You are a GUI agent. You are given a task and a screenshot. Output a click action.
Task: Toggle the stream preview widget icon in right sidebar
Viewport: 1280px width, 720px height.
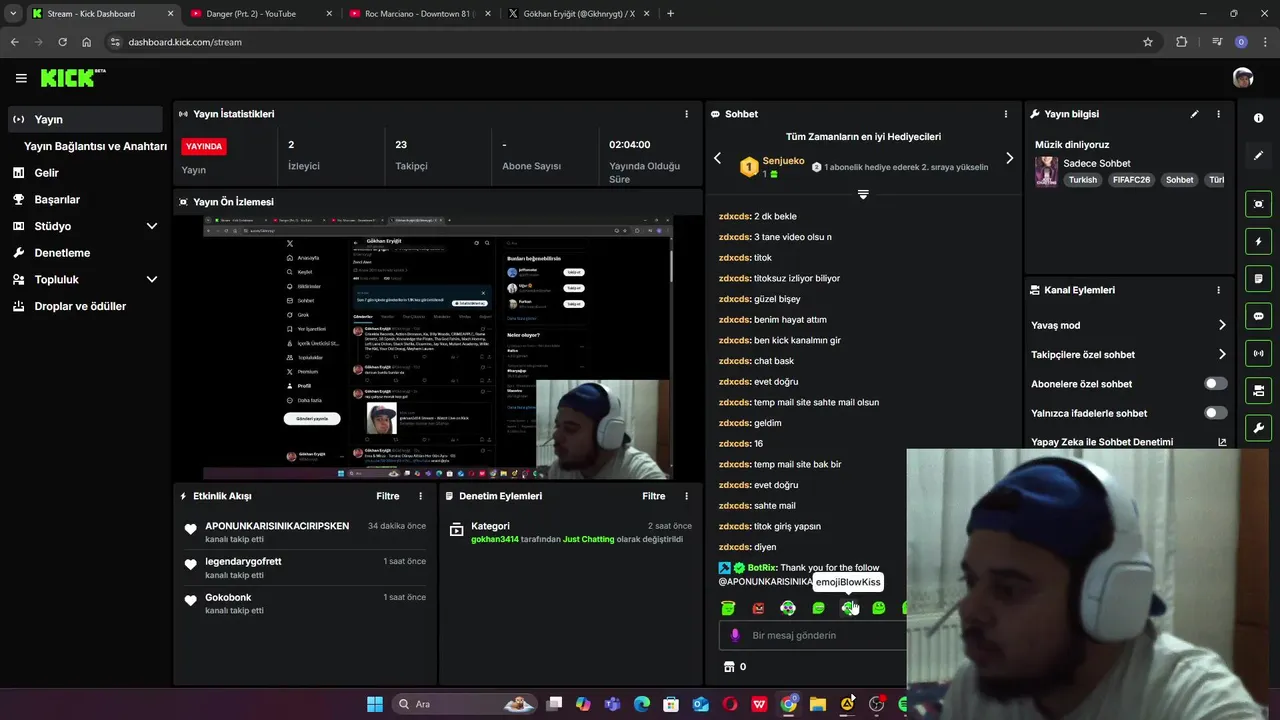(x=1258, y=204)
